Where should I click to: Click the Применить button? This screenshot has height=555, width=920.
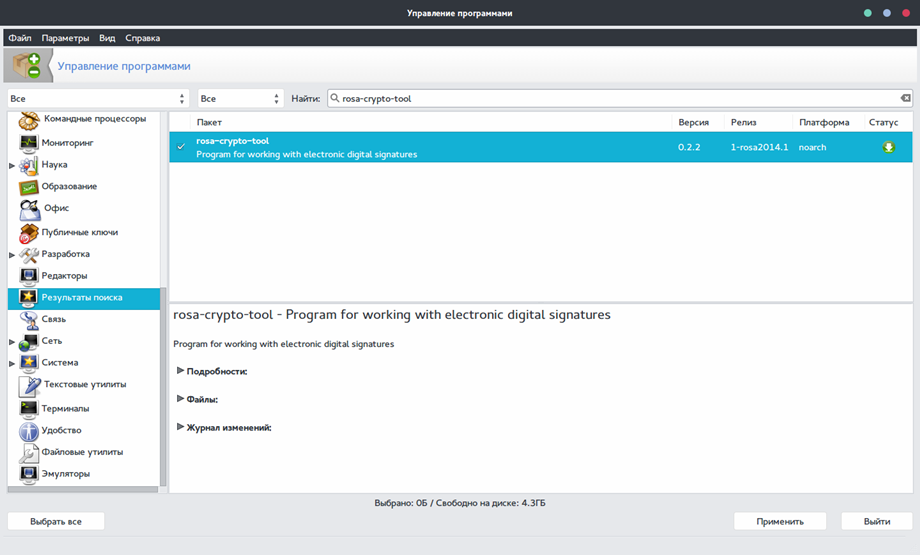[780, 521]
